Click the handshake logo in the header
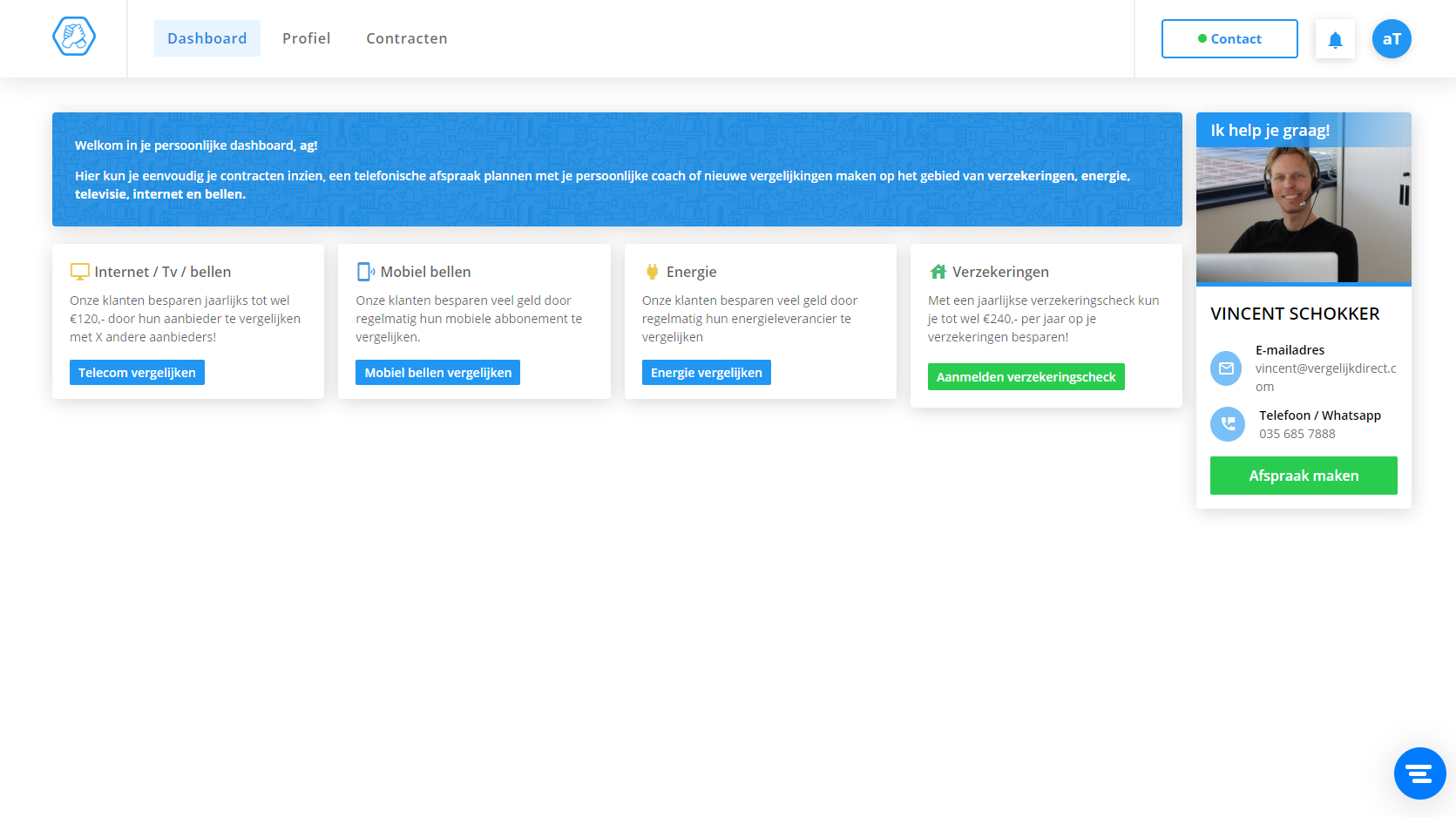The height and width of the screenshot is (817, 1456). [x=74, y=37]
